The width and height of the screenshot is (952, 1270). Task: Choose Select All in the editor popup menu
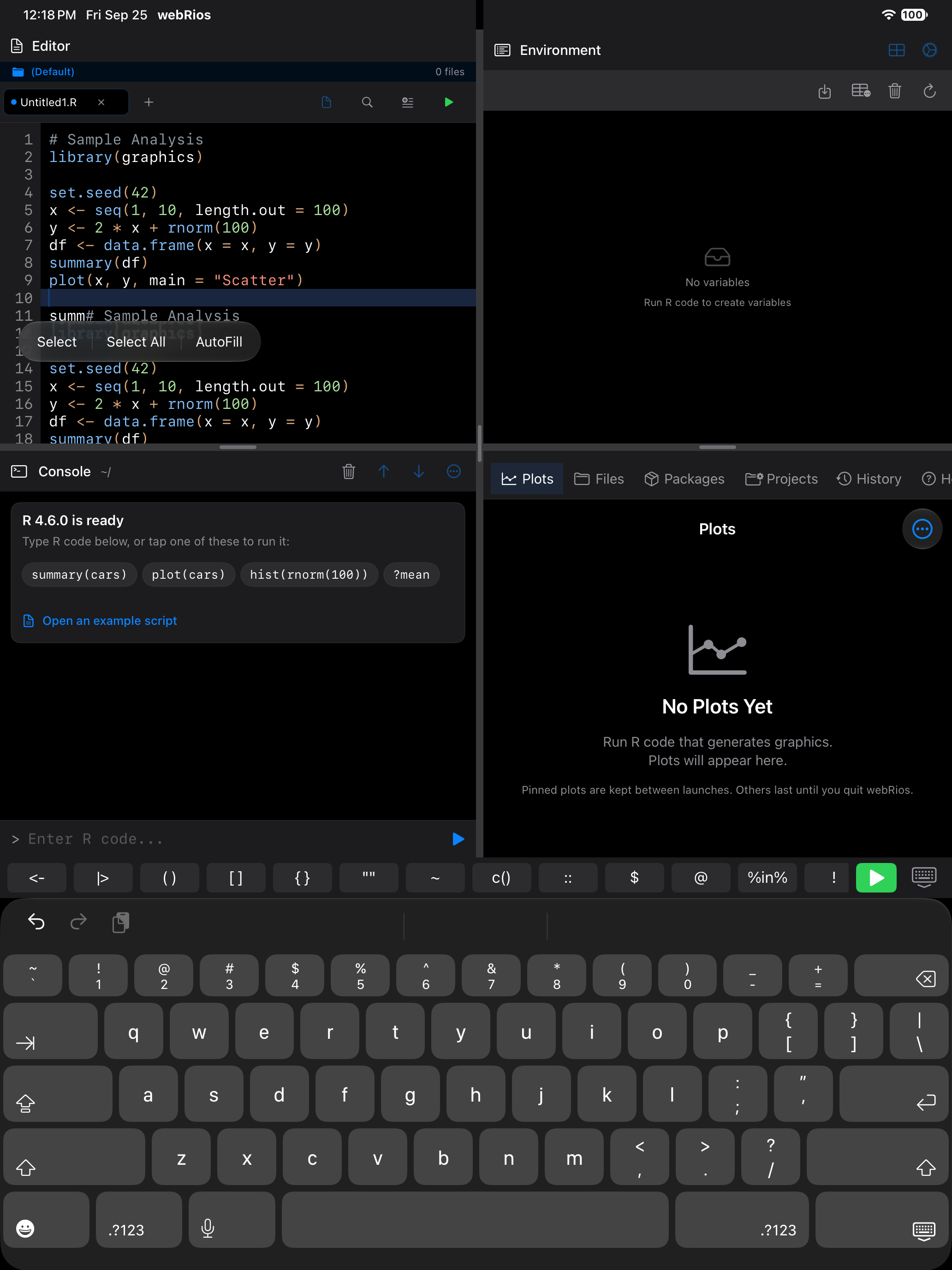tap(136, 341)
